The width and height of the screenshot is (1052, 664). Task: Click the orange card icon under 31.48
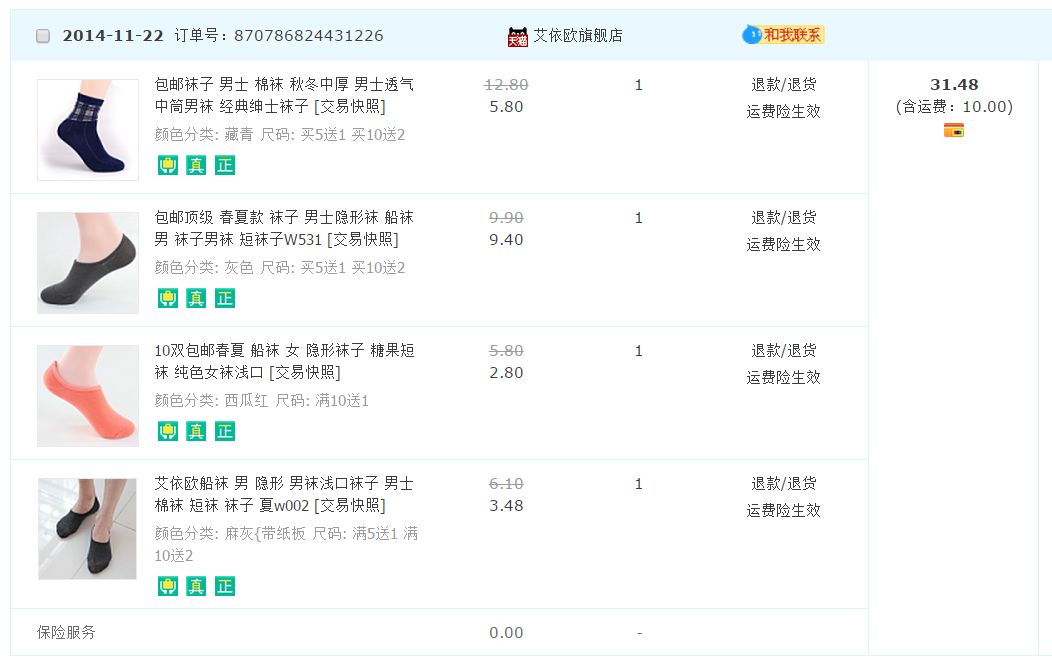pos(953,130)
